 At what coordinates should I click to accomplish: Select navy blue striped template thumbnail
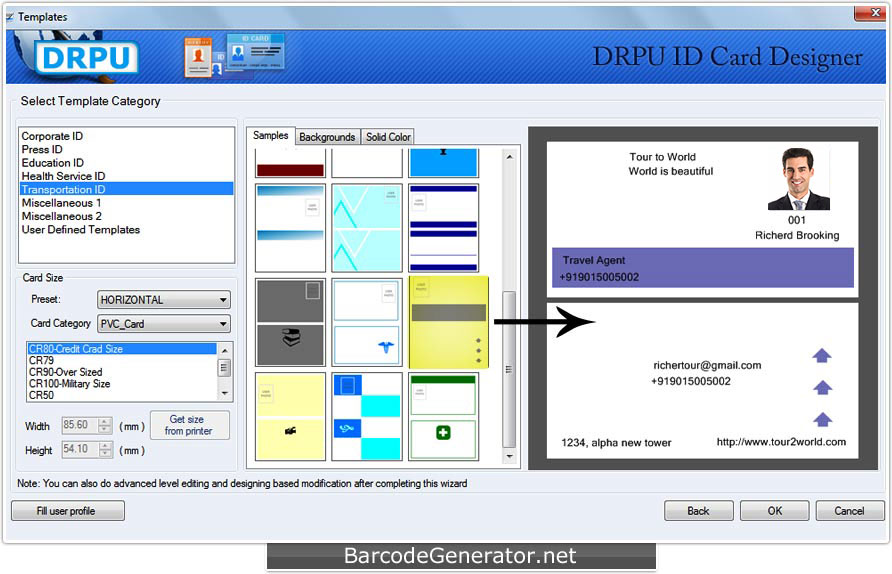point(443,228)
